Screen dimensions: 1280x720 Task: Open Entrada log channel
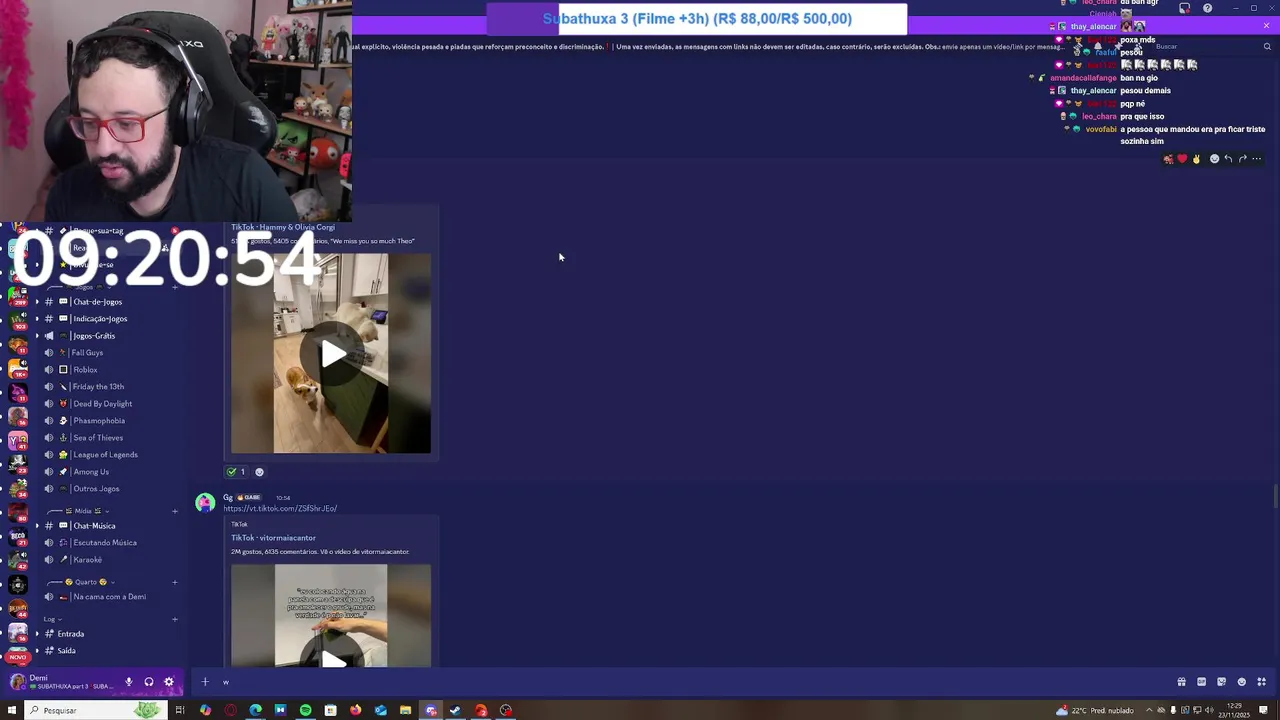tap(70, 634)
